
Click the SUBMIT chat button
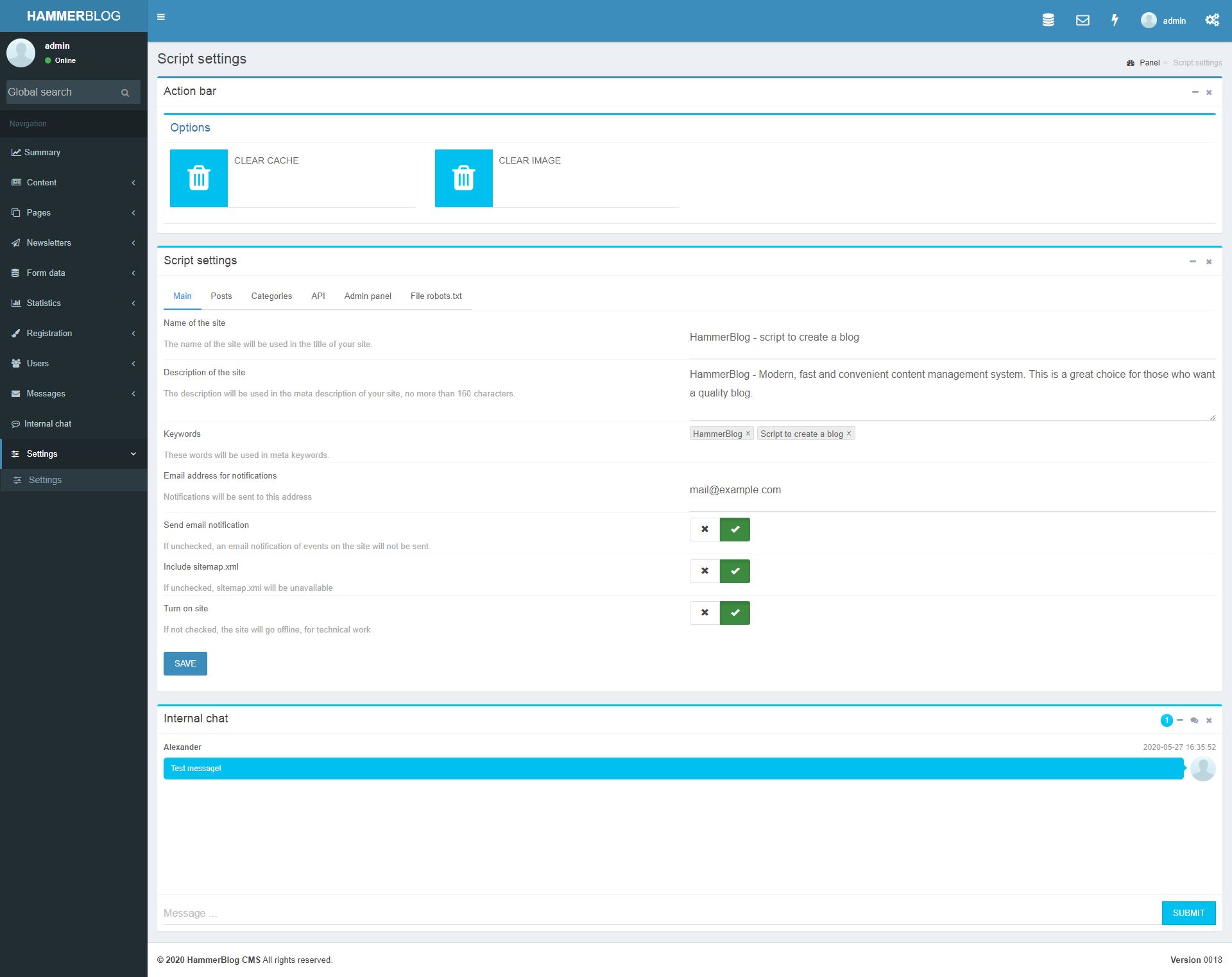pos(1188,913)
